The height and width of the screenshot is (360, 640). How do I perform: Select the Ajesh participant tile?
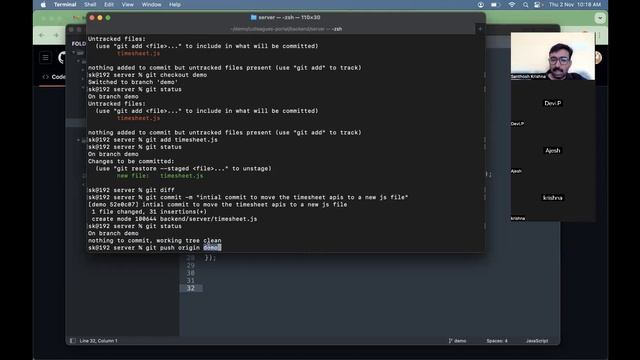553,151
